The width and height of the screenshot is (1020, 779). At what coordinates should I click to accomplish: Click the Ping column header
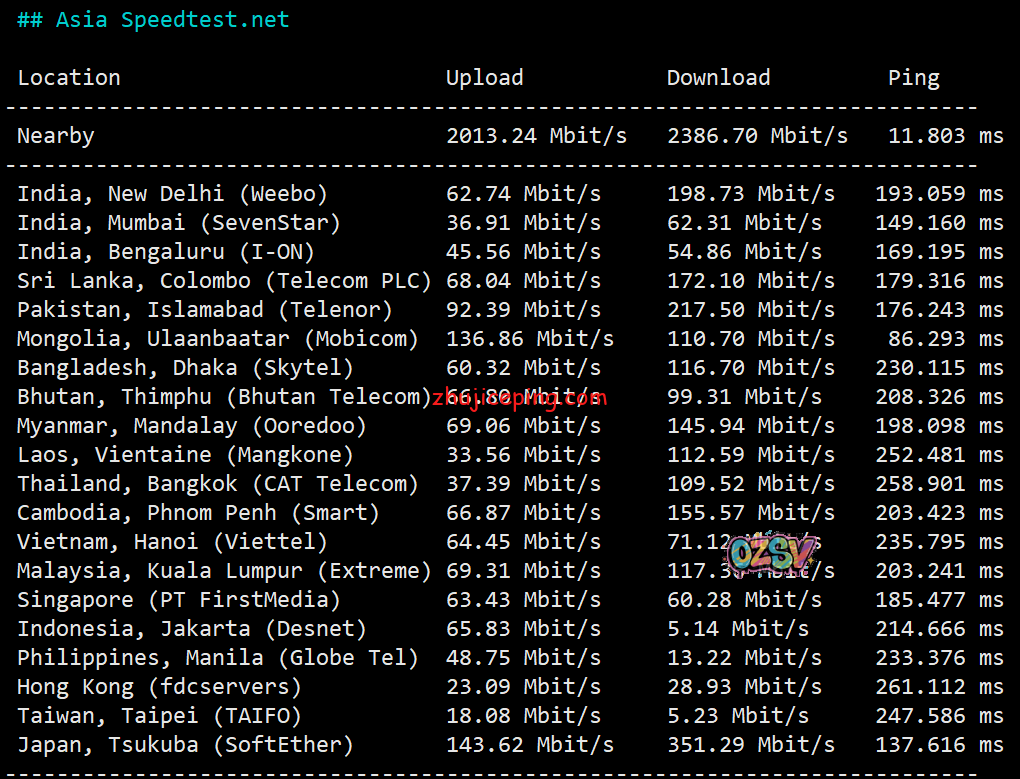913,78
